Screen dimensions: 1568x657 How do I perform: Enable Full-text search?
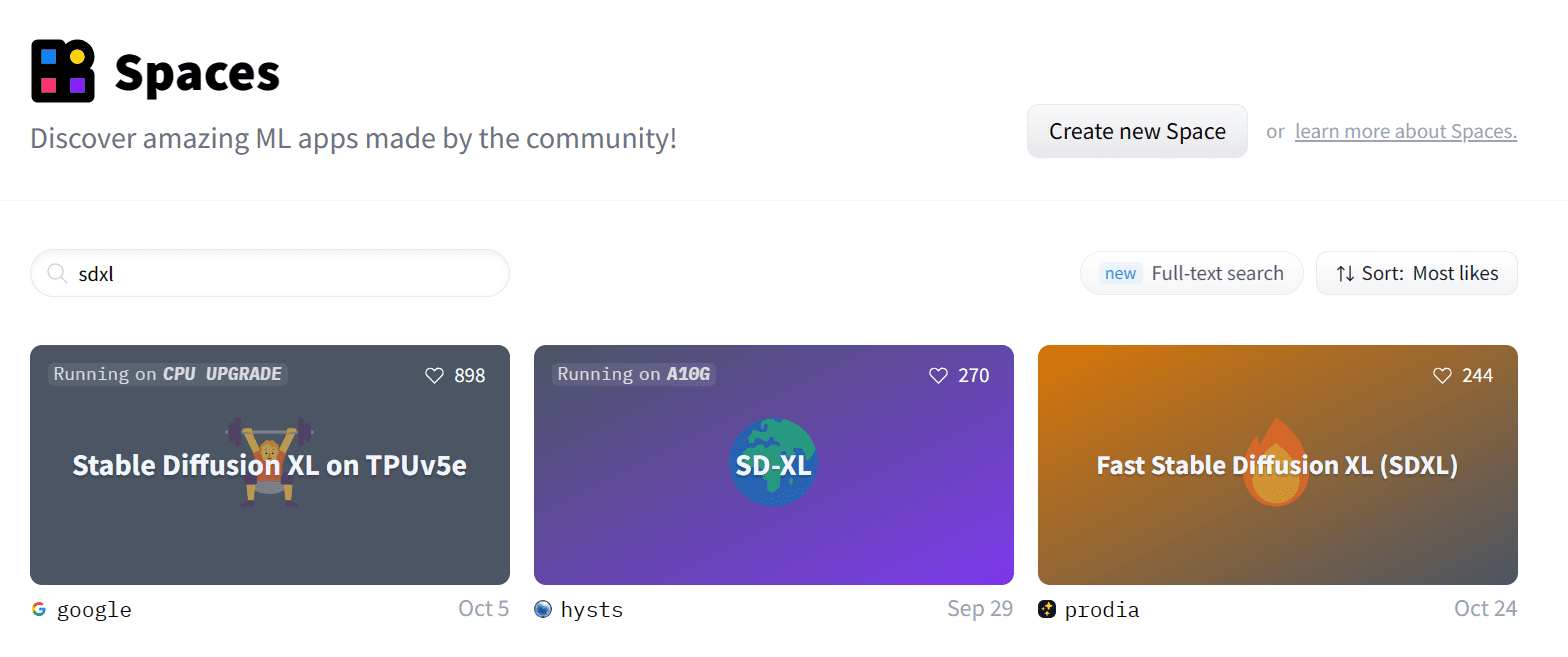click(x=1191, y=273)
